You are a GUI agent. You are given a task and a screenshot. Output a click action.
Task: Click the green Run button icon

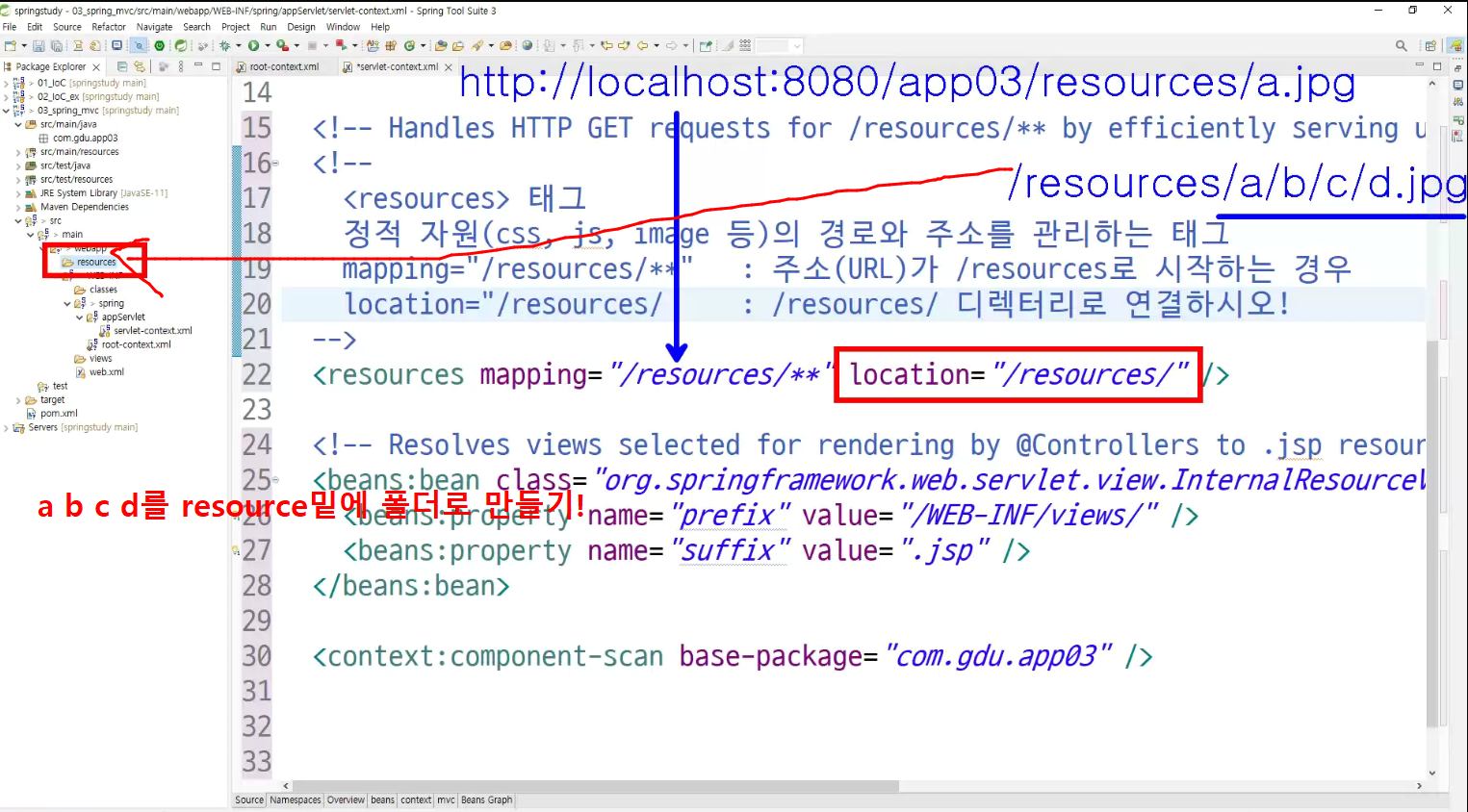point(253,45)
